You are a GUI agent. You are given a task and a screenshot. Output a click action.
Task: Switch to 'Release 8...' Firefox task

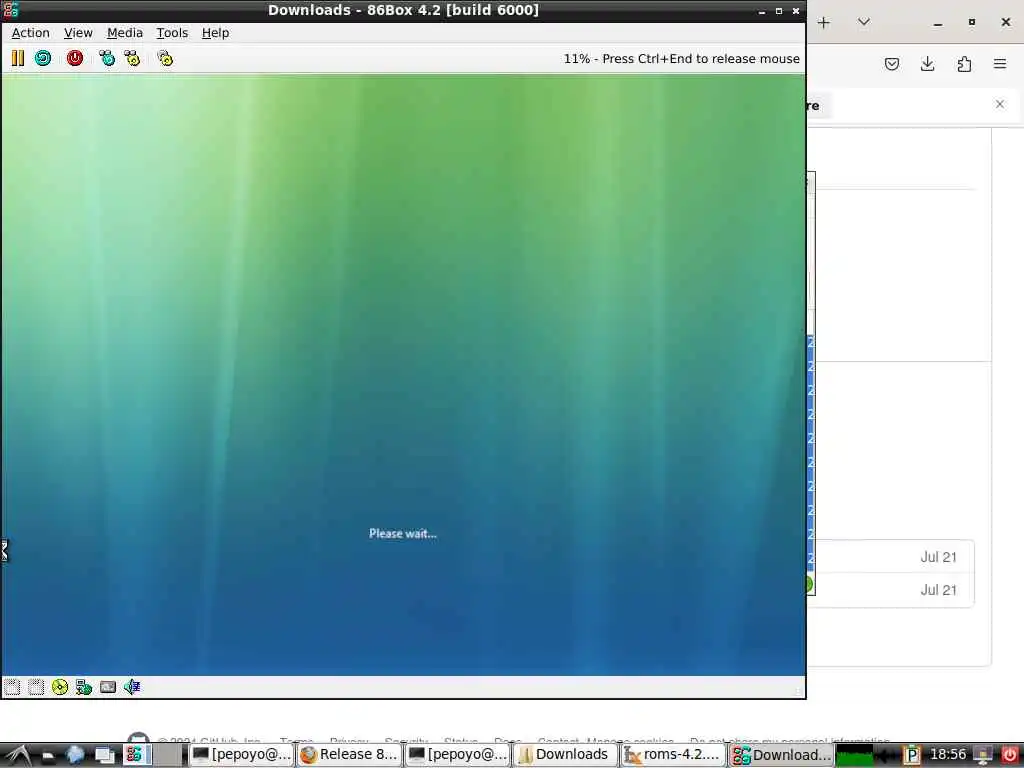pyautogui.click(x=349, y=755)
